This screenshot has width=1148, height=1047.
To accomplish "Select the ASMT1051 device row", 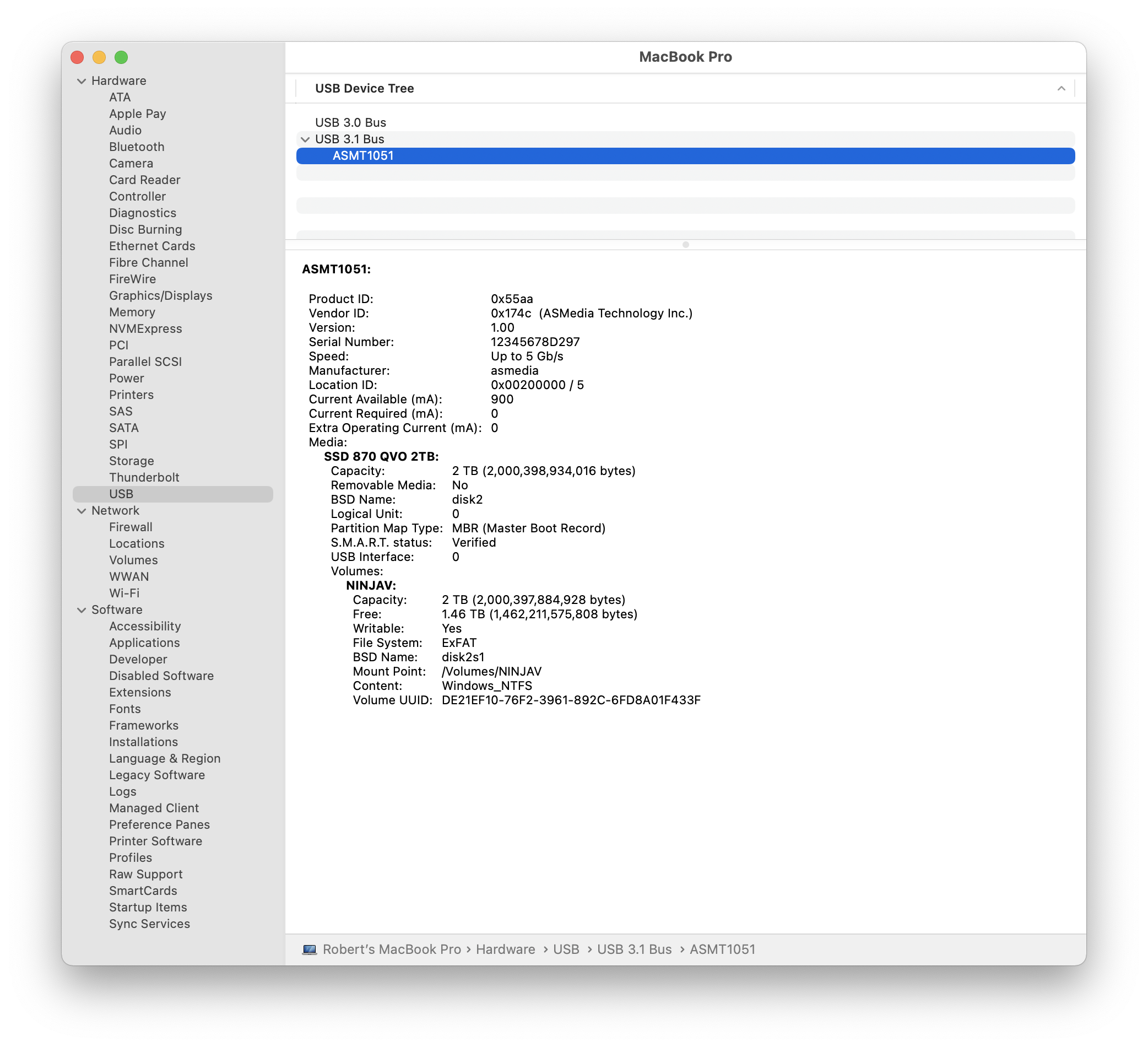I will point(362,156).
